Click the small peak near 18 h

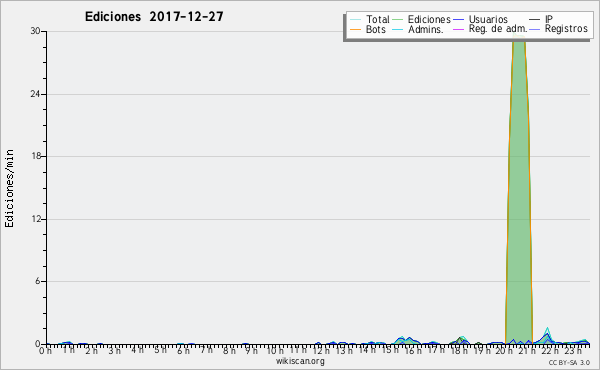coord(461,340)
